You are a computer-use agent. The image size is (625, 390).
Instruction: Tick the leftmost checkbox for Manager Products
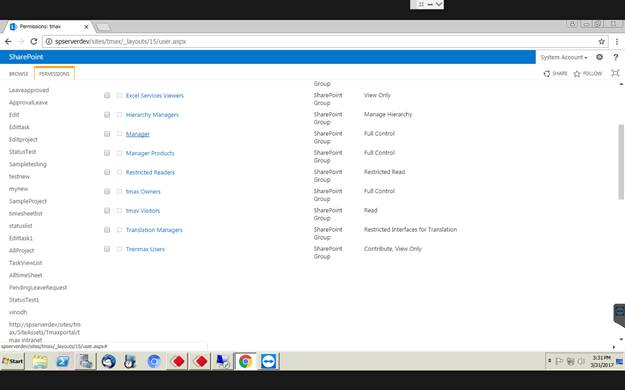107,153
